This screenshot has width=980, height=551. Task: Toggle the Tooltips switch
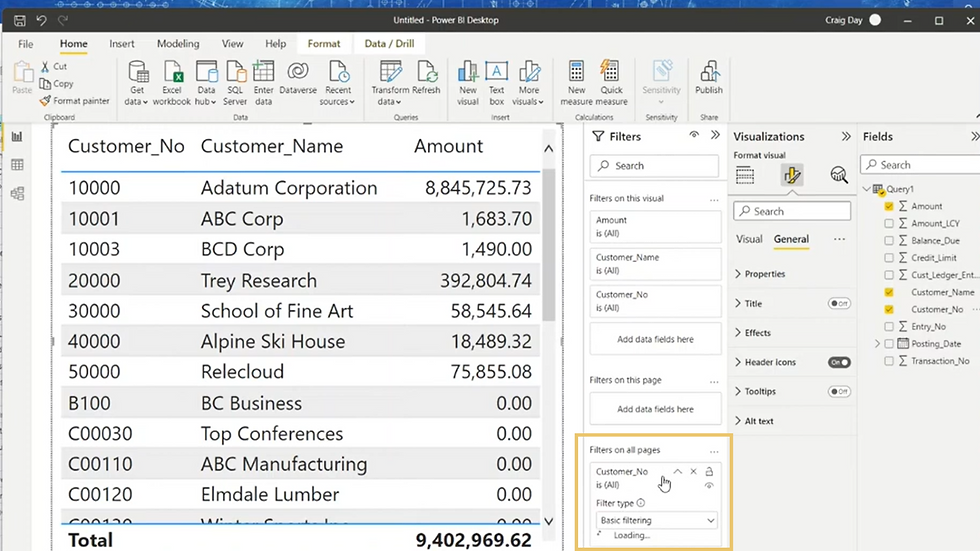click(839, 392)
